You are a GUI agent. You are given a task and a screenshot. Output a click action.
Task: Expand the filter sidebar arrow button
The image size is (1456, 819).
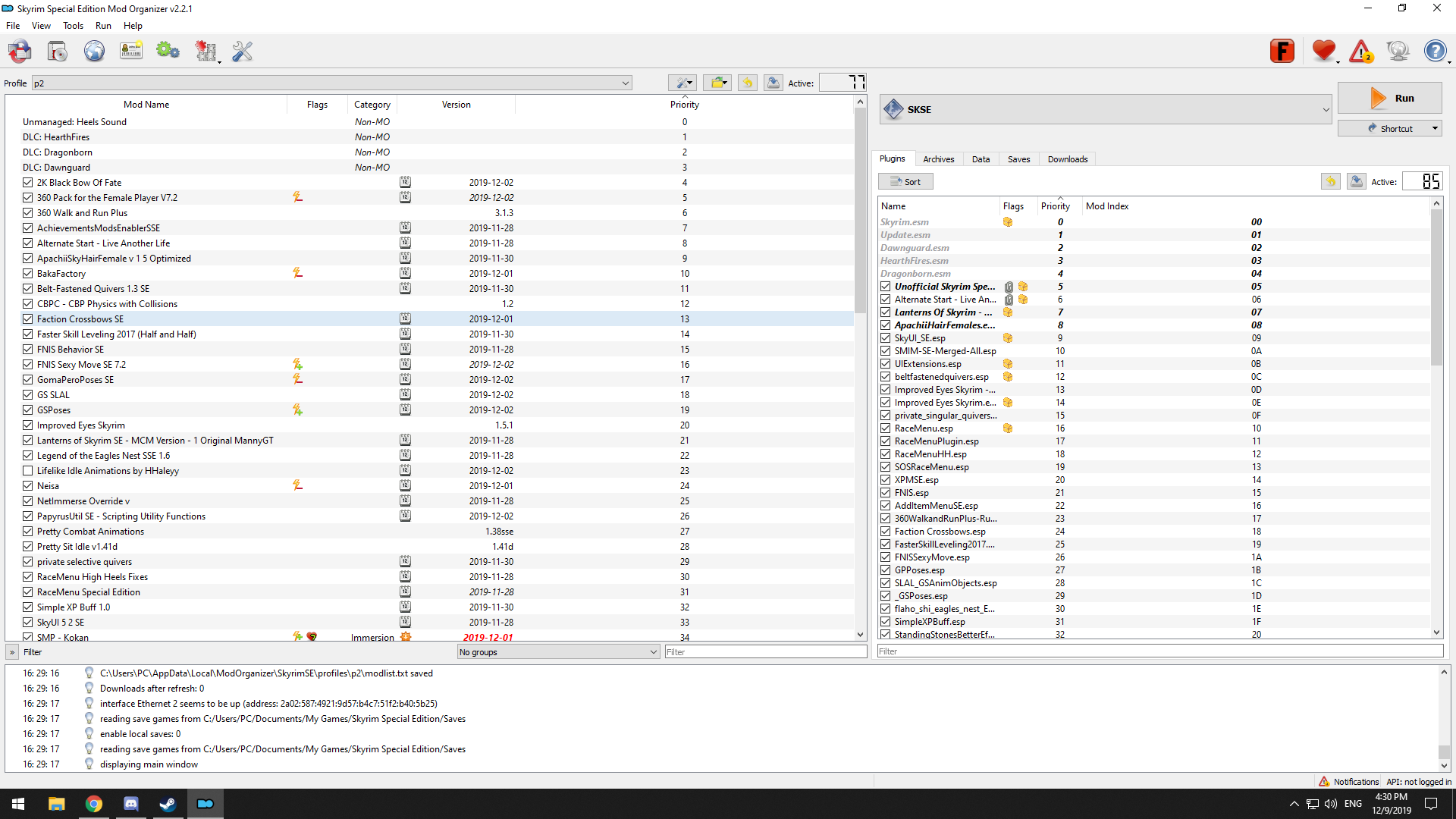pos(12,652)
